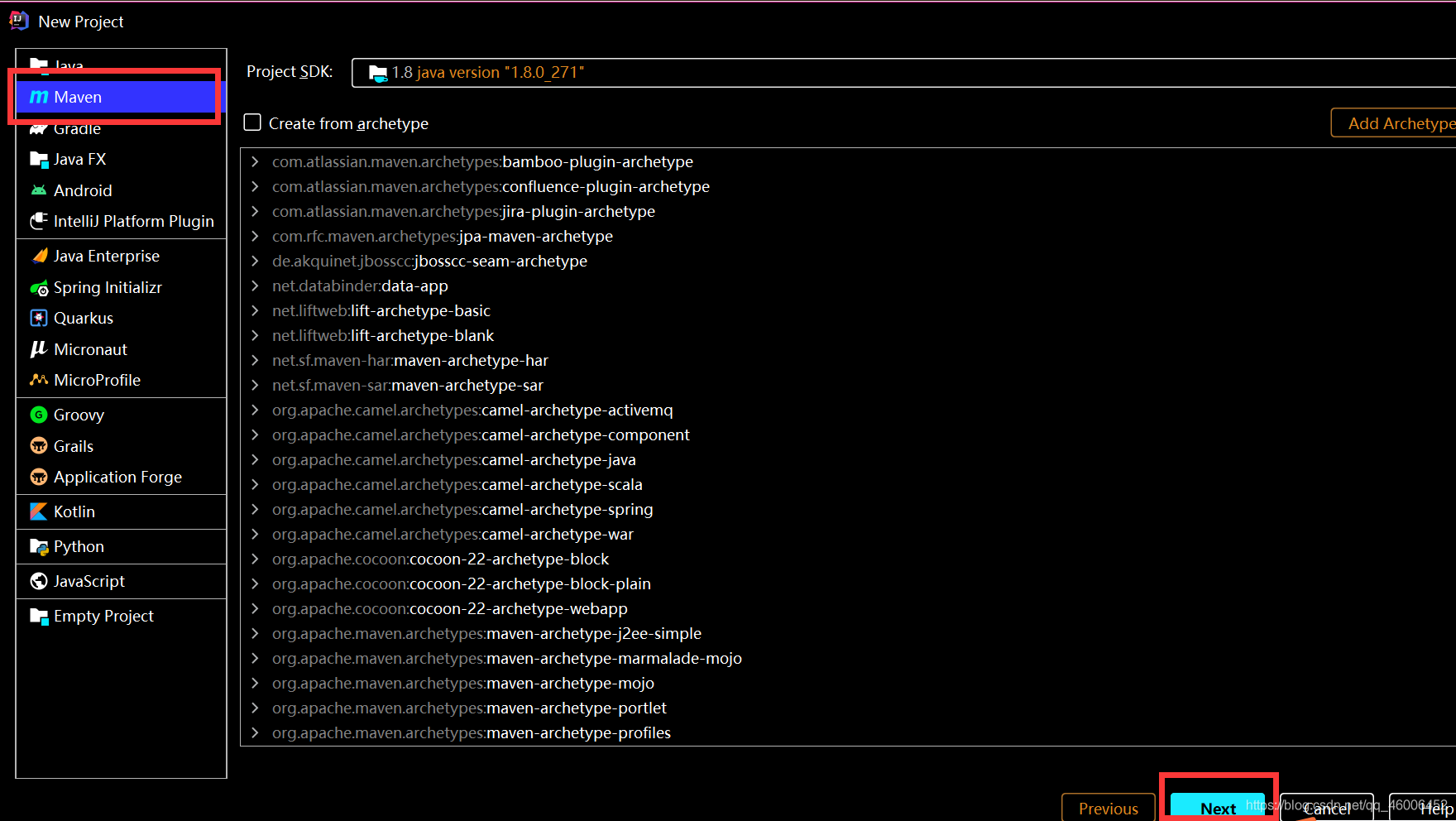
Task: Select Java FX project type
Action: click(x=121, y=159)
